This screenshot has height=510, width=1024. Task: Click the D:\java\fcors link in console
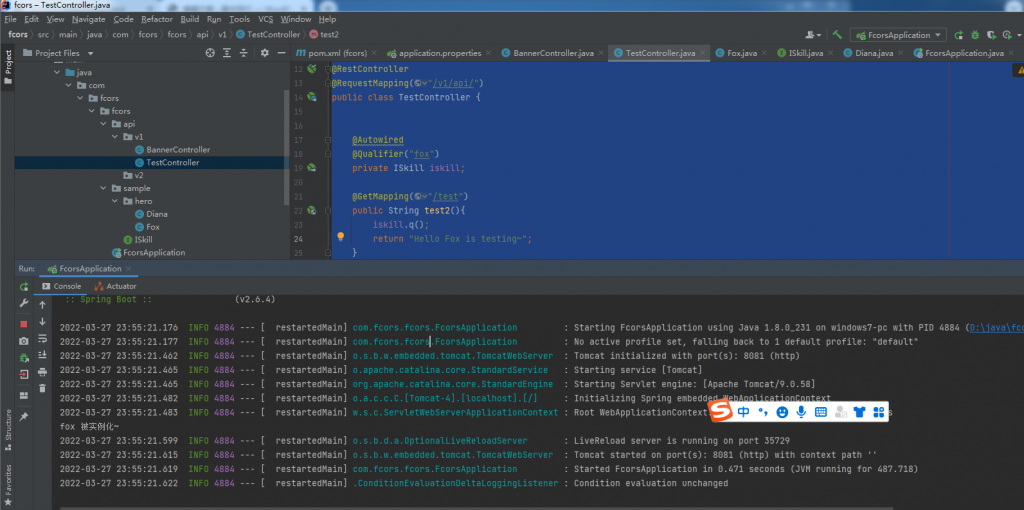click(997, 327)
